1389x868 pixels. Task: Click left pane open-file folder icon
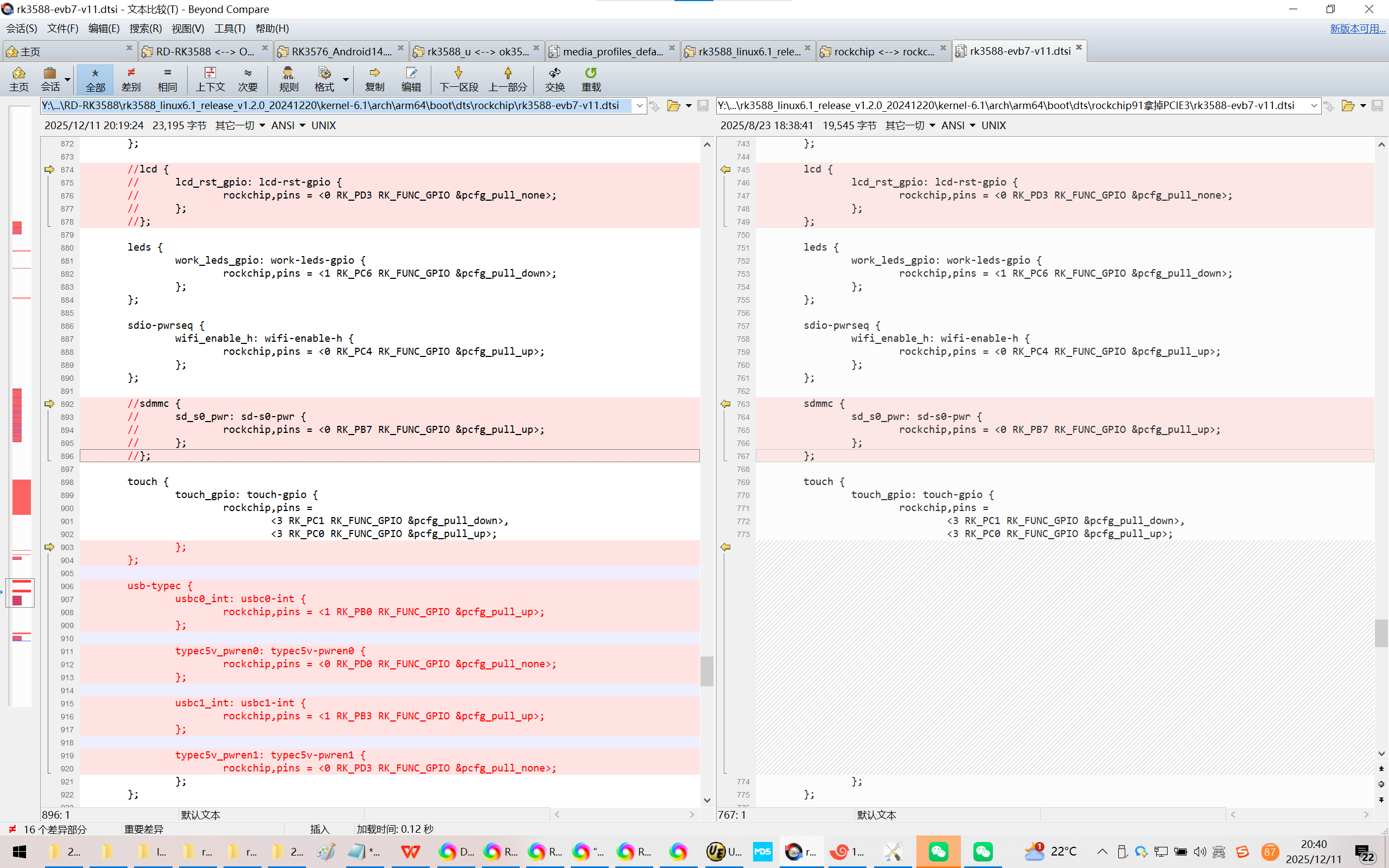(x=673, y=106)
